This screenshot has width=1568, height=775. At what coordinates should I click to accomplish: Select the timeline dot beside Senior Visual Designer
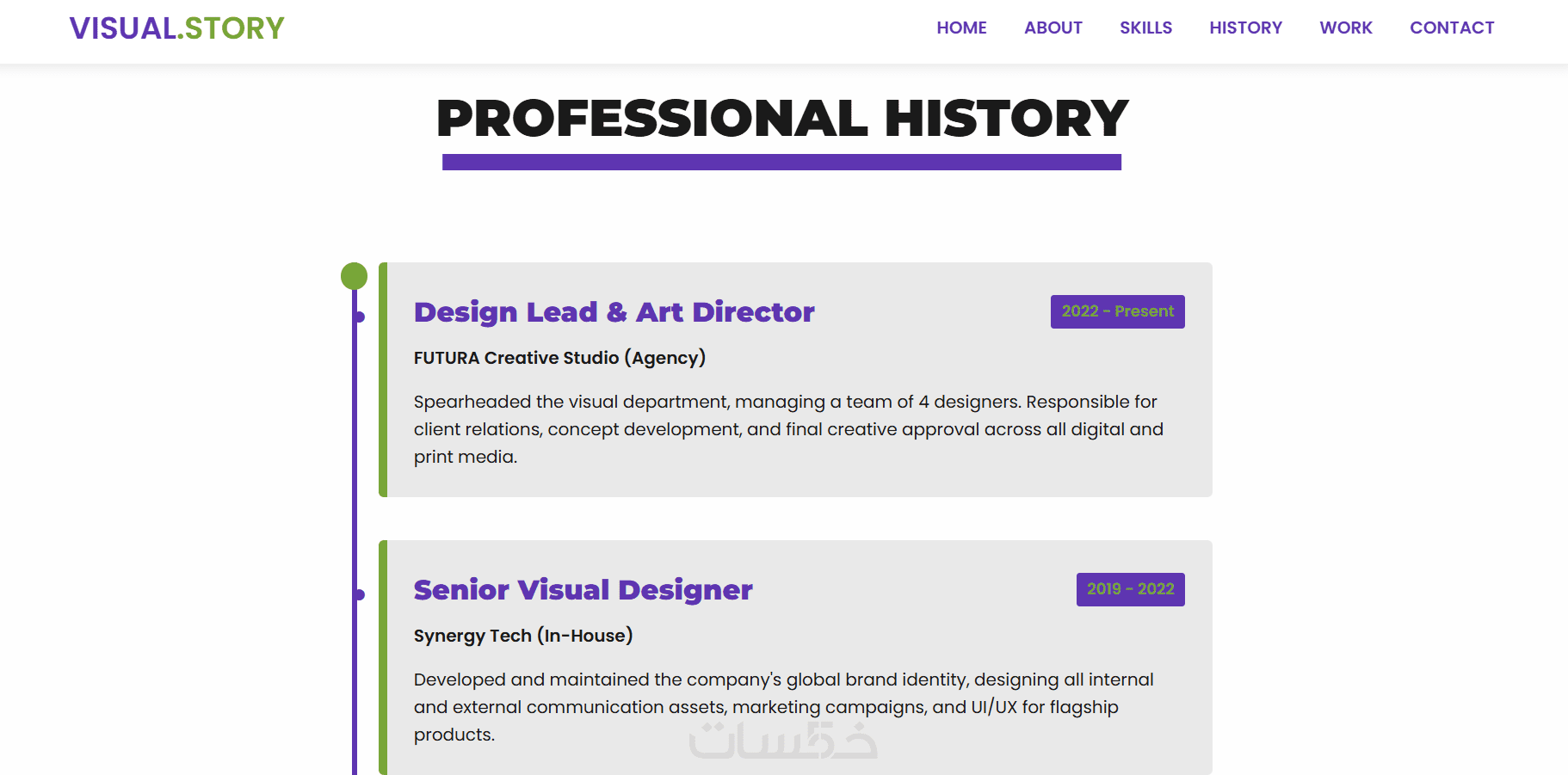360,594
